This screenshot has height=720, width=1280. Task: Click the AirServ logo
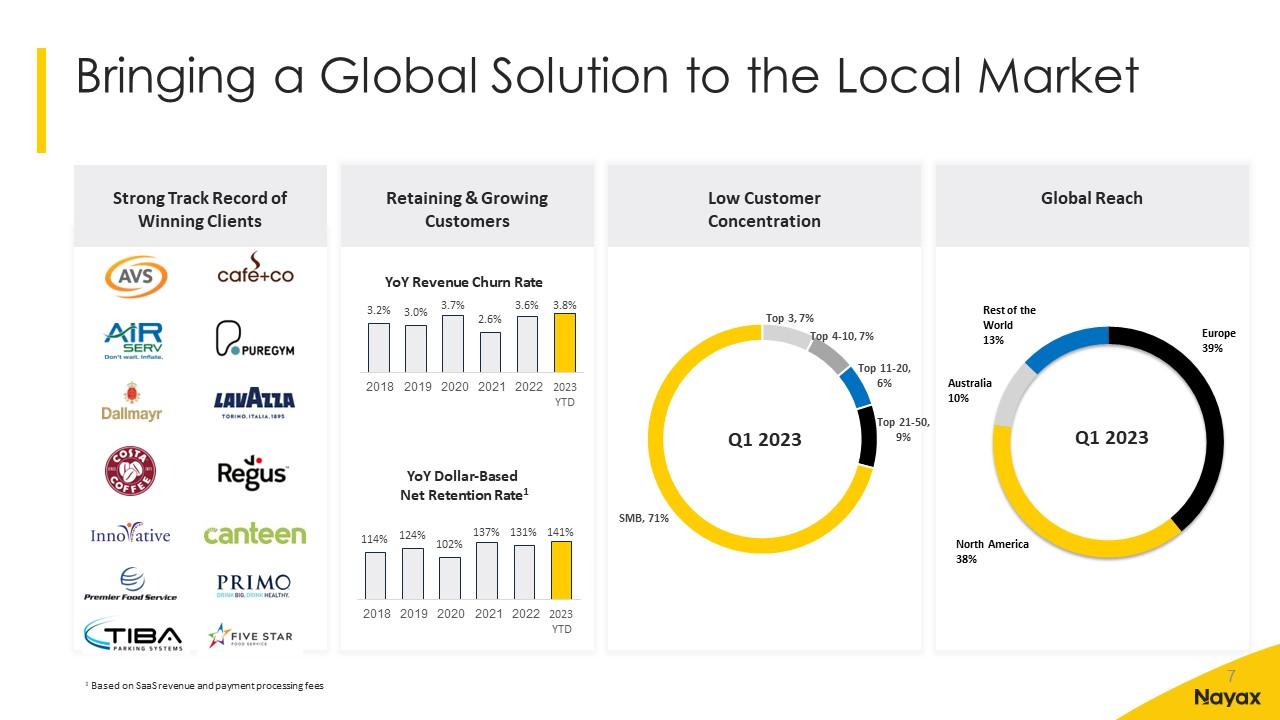coord(136,340)
